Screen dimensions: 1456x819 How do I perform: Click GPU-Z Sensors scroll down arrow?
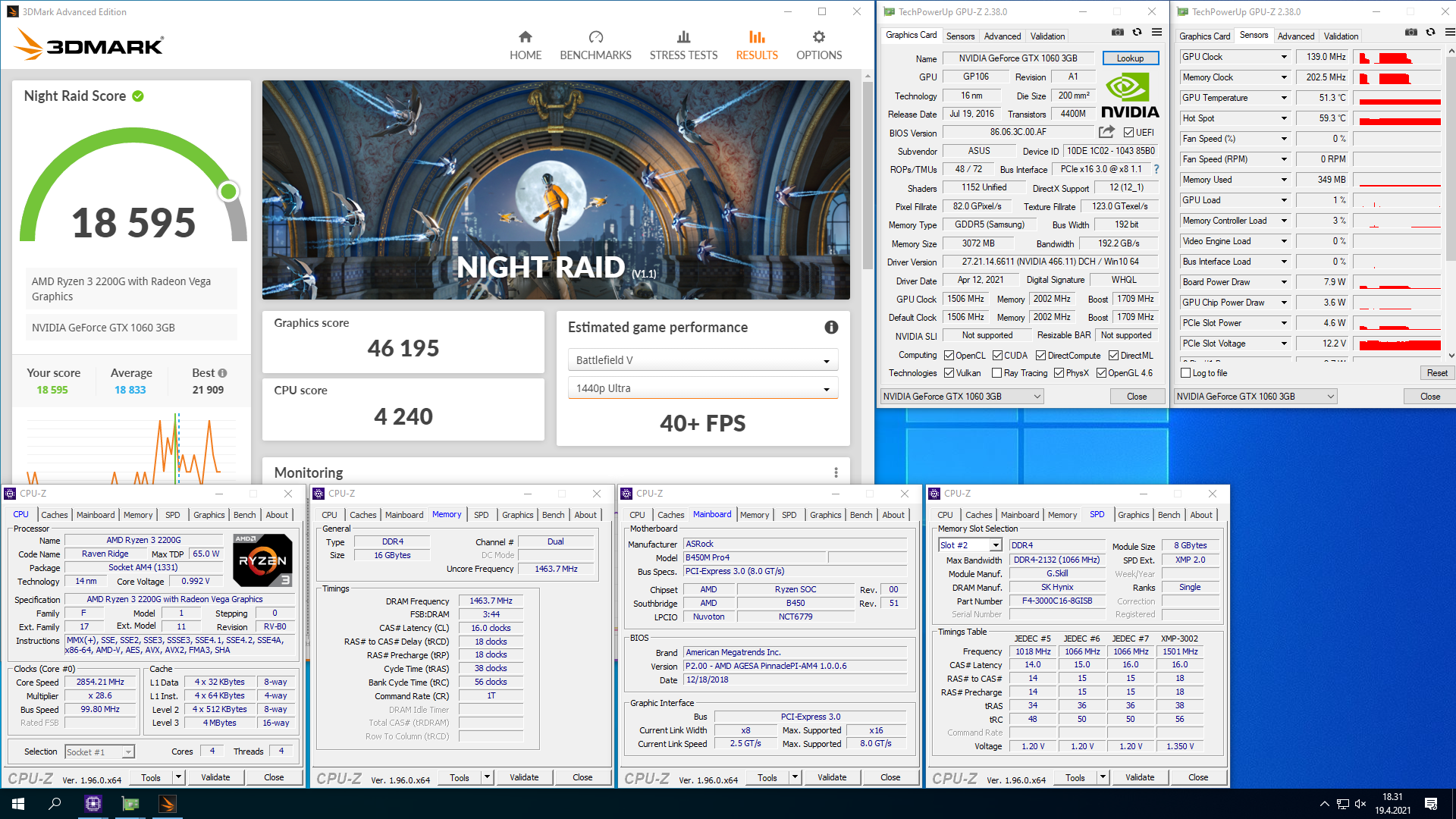tap(1450, 356)
